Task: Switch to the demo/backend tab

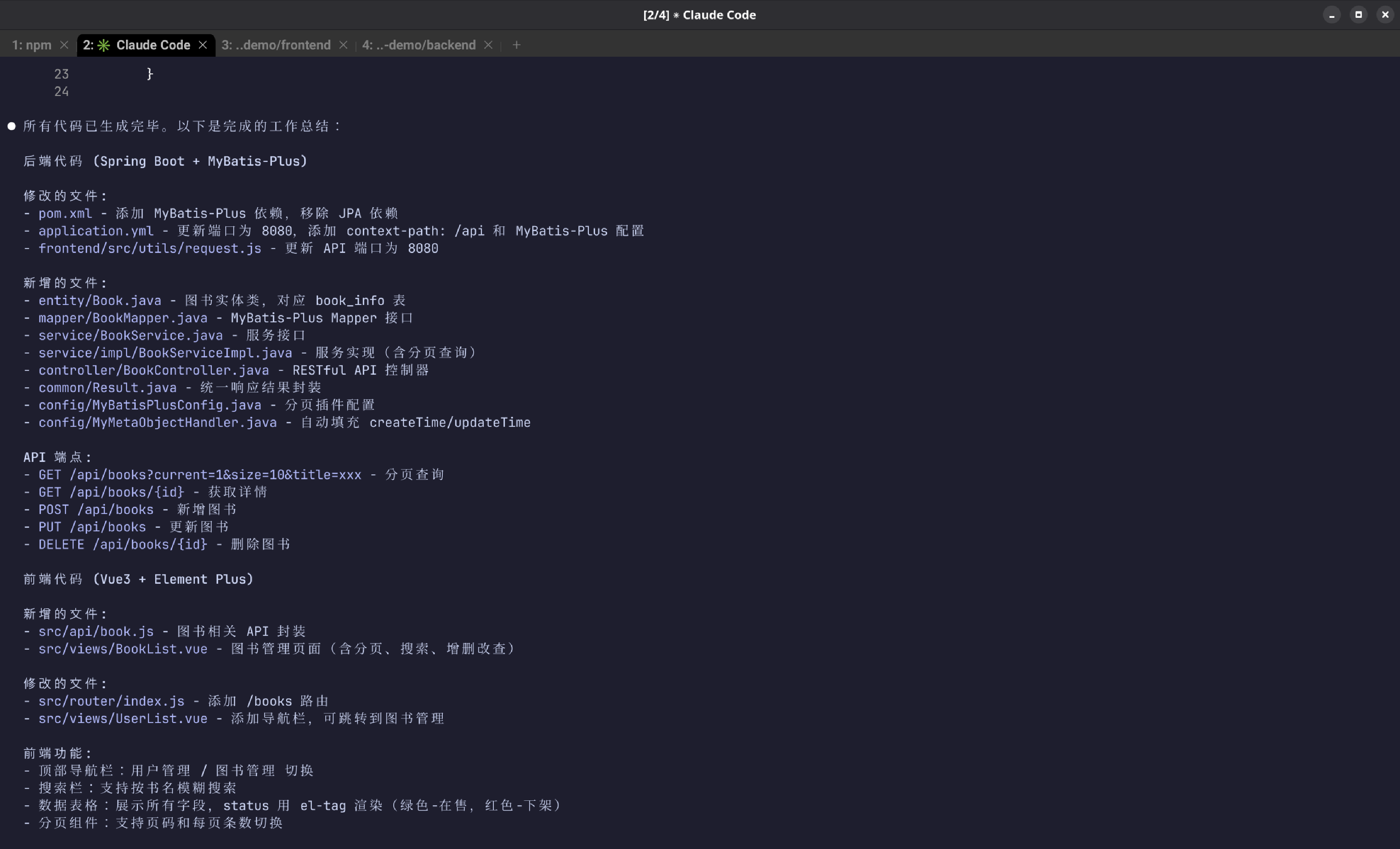Action: pyautogui.click(x=419, y=45)
